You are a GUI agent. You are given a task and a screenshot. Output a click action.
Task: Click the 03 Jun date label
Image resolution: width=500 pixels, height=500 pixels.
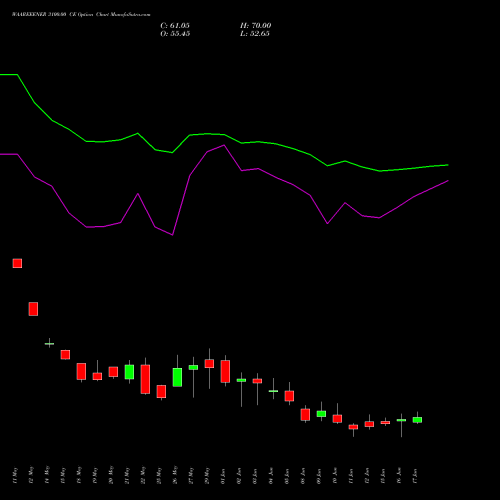tap(255, 476)
